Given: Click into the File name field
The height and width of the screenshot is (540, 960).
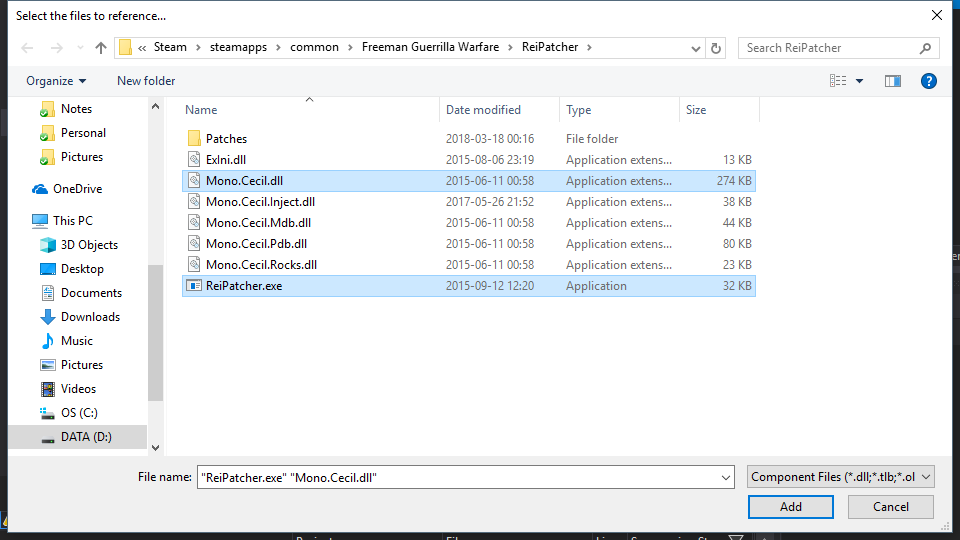Looking at the screenshot, I should pyautogui.click(x=458, y=478).
